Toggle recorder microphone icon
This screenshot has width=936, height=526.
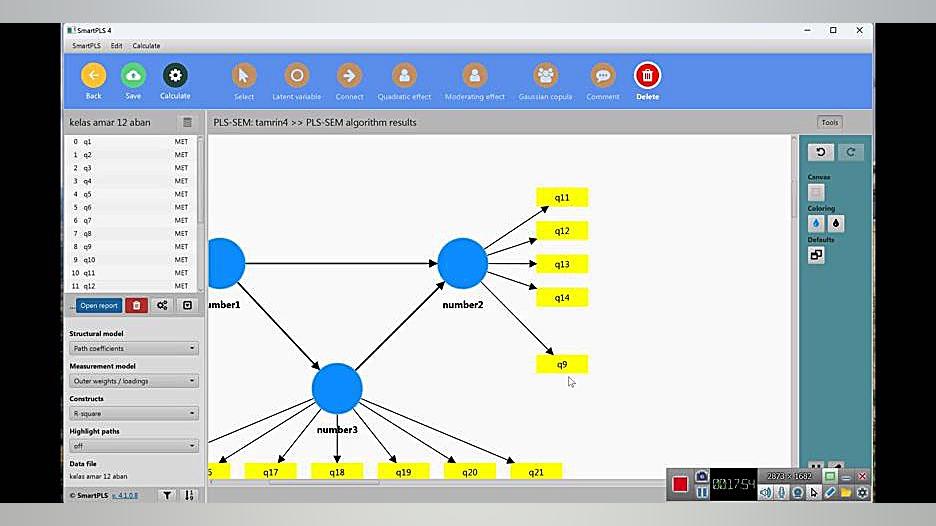(x=781, y=493)
